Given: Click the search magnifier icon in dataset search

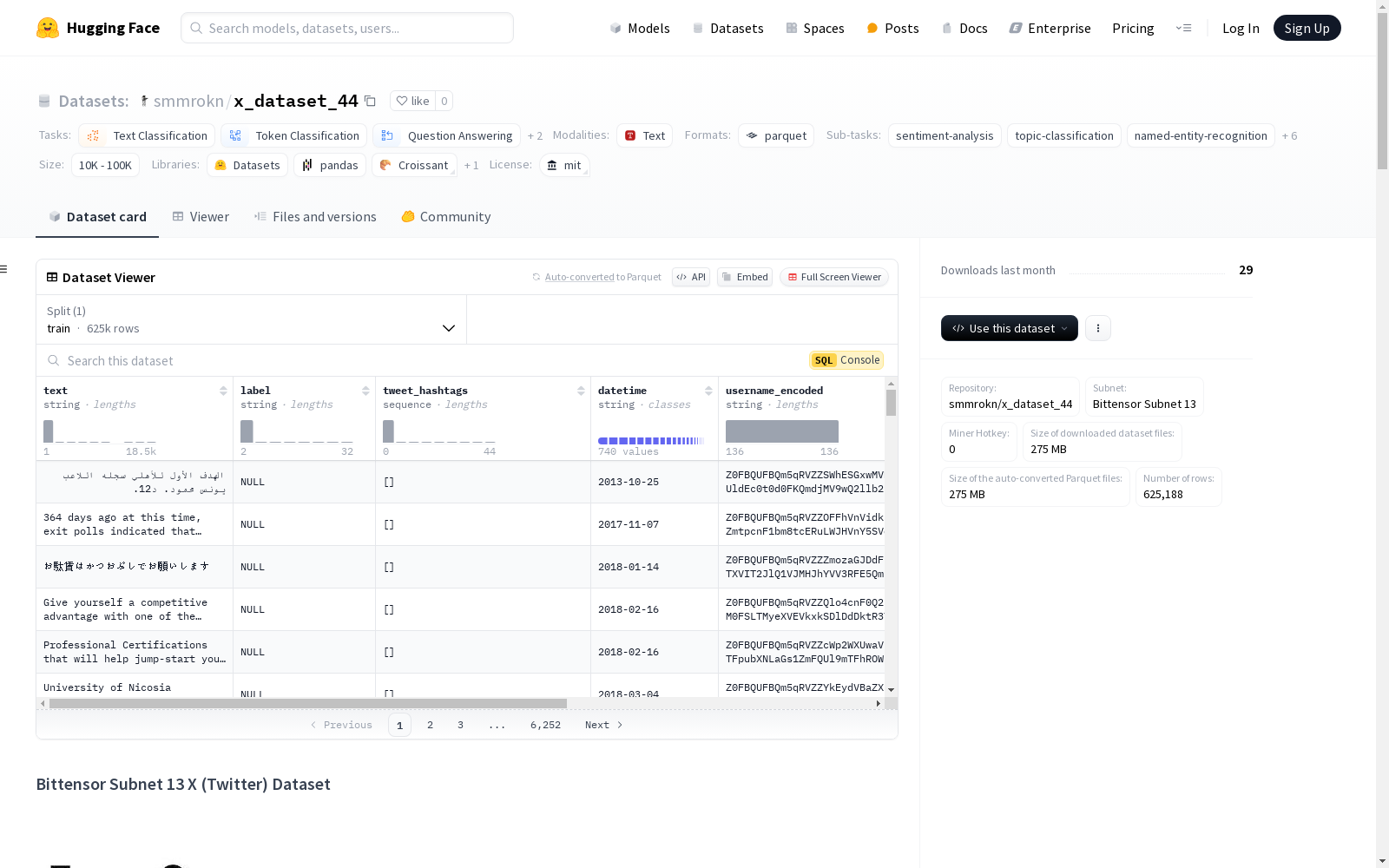Looking at the screenshot, I should [54, 360].
